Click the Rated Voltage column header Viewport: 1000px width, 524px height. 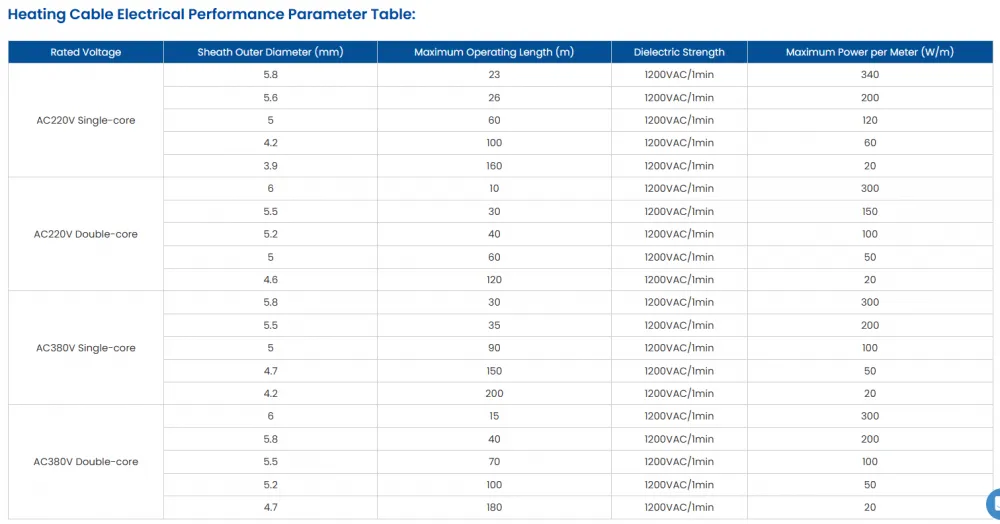[85, 52]
